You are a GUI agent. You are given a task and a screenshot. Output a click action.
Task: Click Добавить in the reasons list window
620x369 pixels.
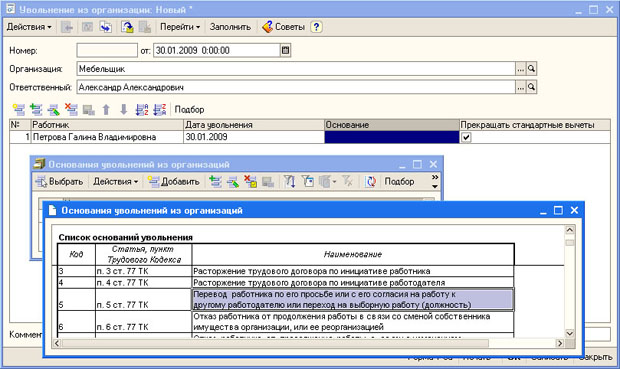point(174,182)
